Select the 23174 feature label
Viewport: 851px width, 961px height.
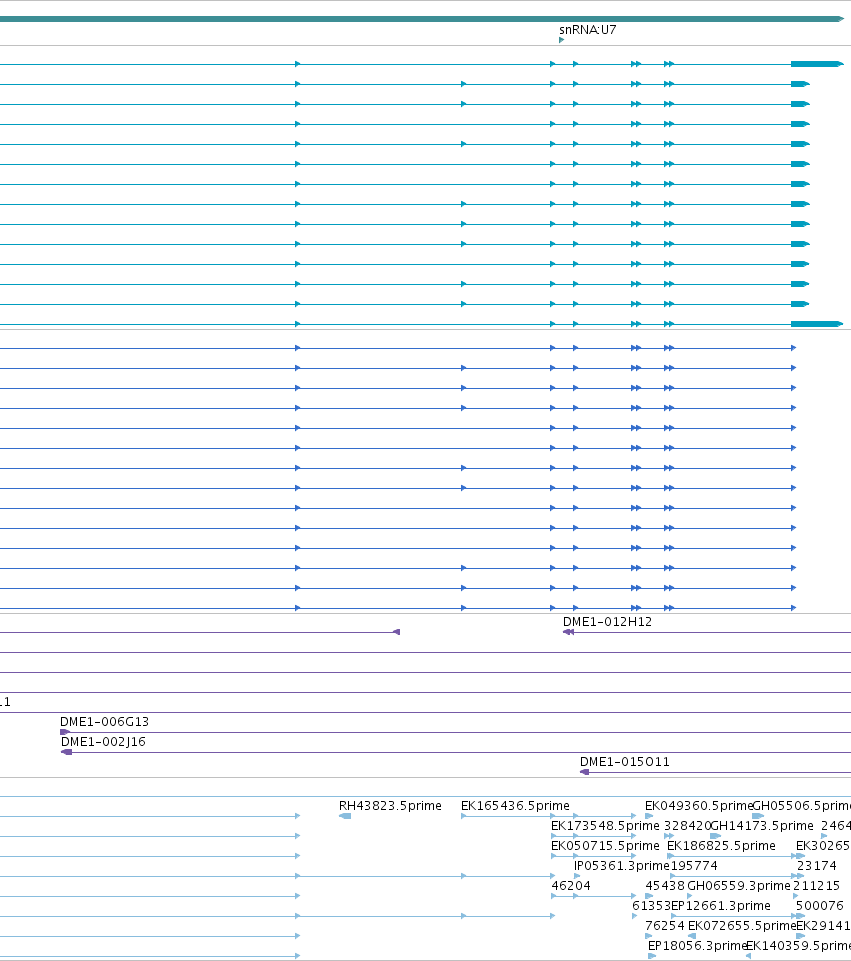pyautogui.click(x=817, y=865)
